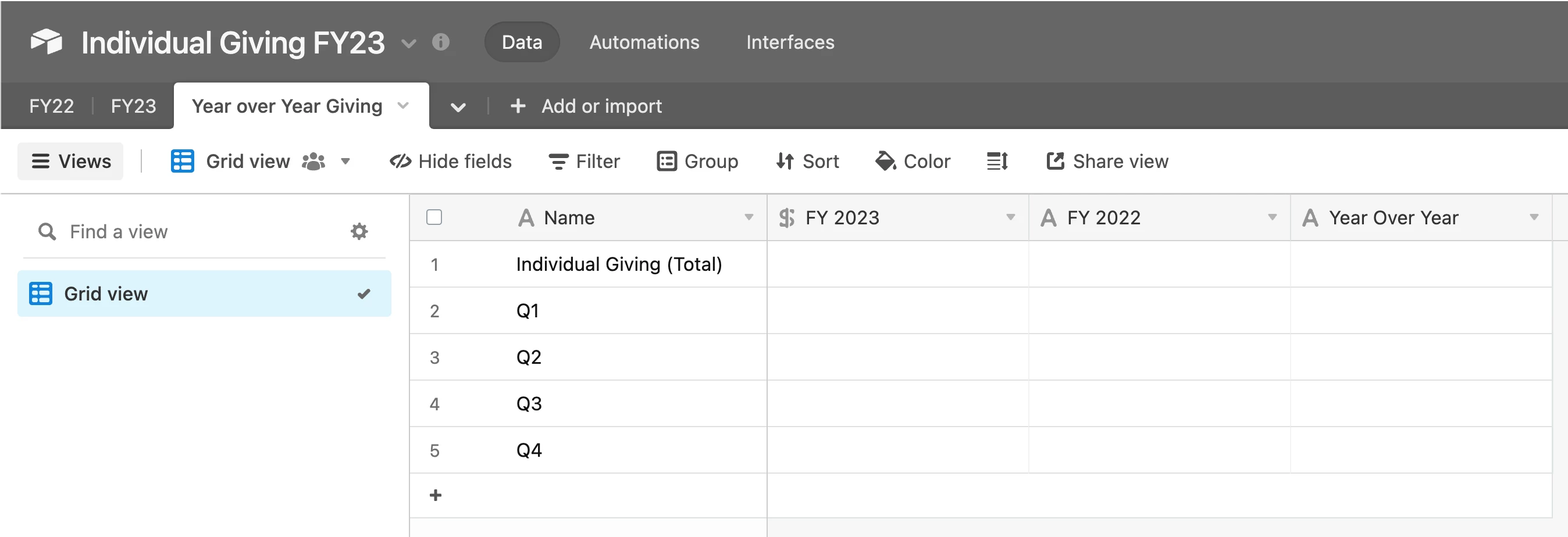The image size is (1568, 537).
Task: Click the add row plus icon
Action: click(435, 495)
